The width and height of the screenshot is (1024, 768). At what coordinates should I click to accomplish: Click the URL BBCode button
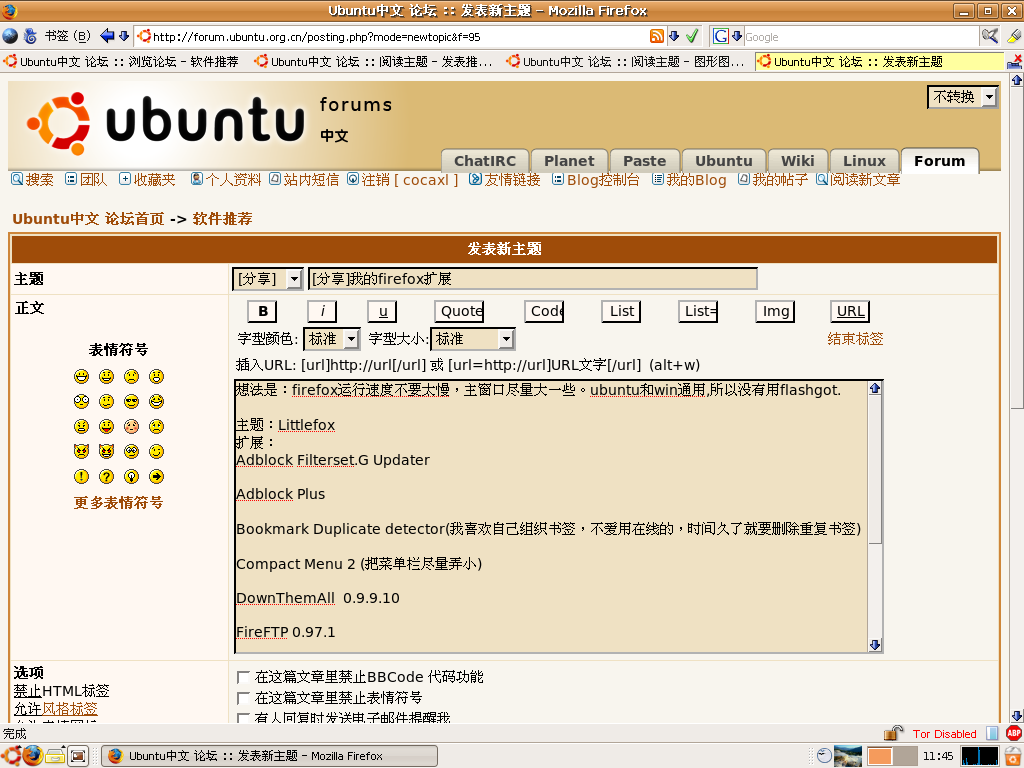click(850, 312)
